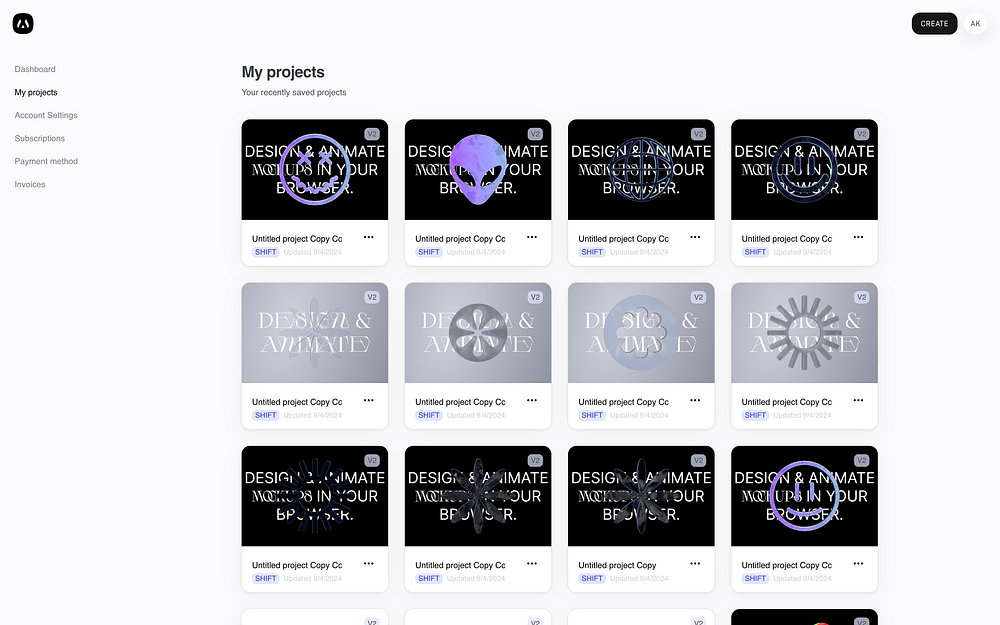Go to Dashboard in the sidebar
Viewport: 1000px width, 625px height.
(x=35, y=69)
